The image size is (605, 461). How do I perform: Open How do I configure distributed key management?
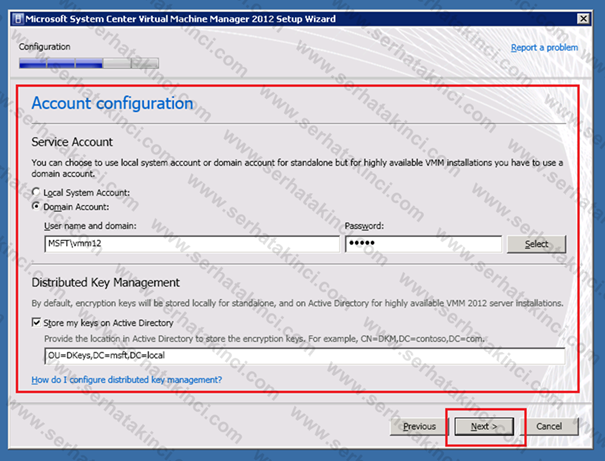coord(127,380)
